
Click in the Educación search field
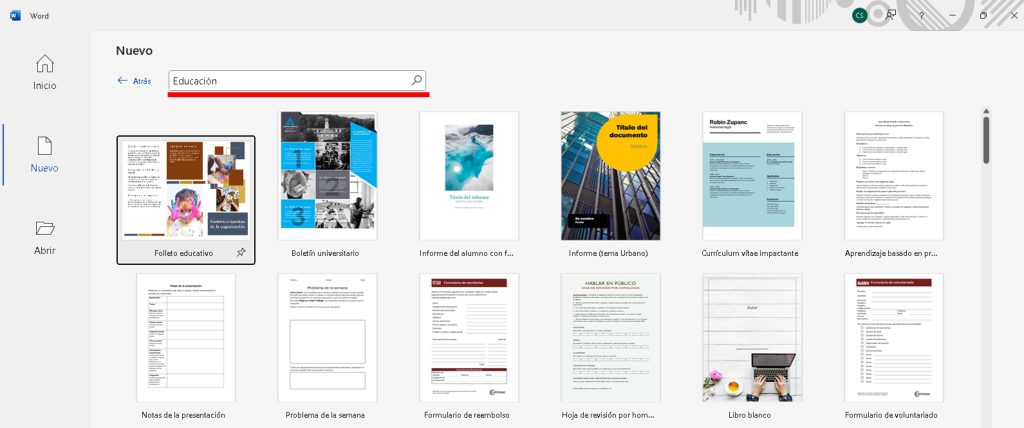pyautogui.click(x=288, y=81)
